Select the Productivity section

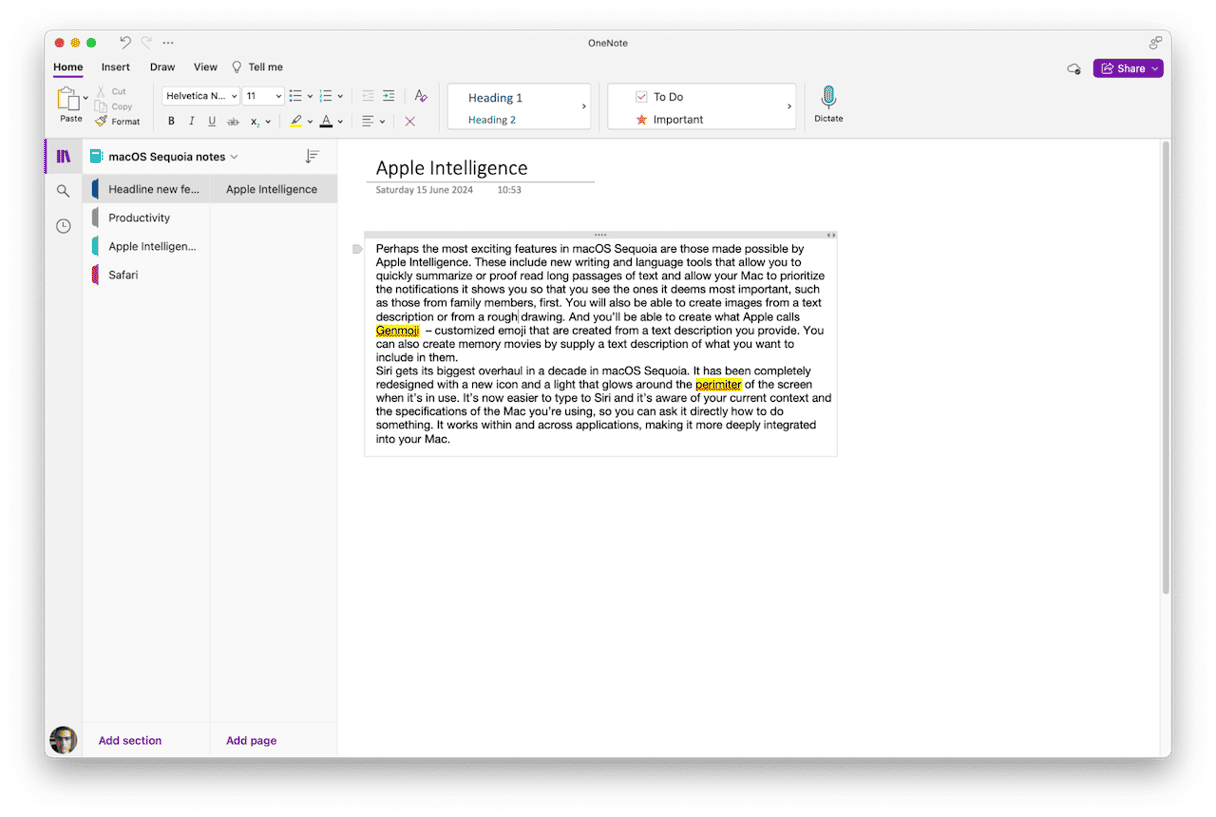click(147, 217)
